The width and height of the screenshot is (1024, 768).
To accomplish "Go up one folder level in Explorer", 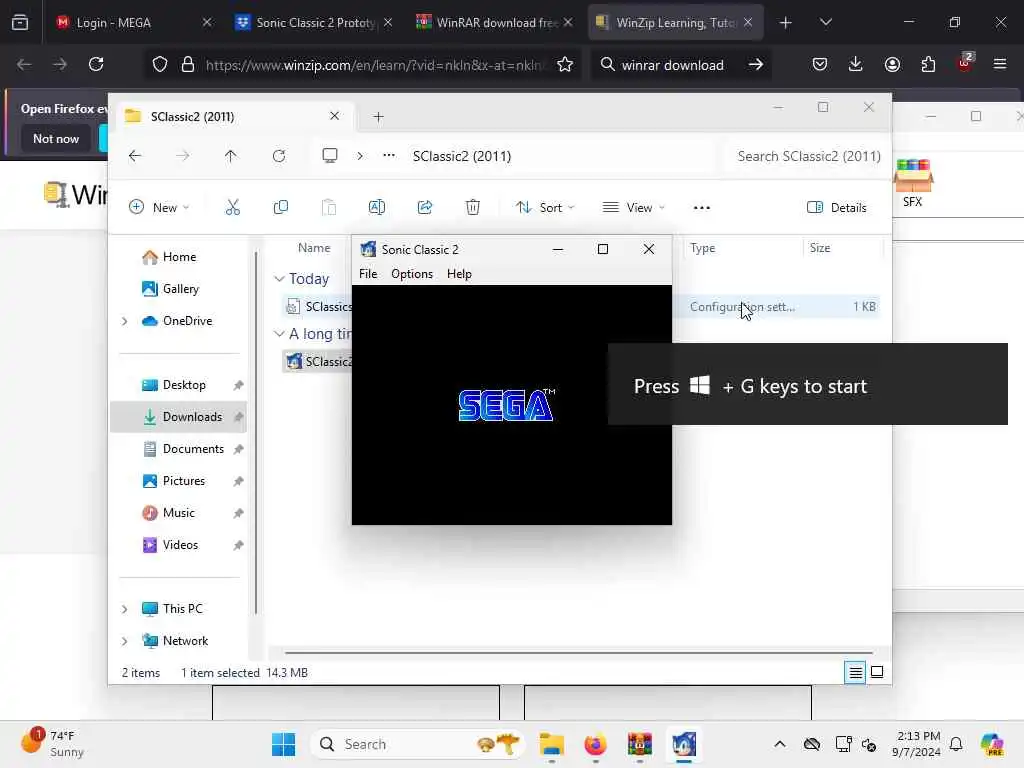I will click(231, 156).
